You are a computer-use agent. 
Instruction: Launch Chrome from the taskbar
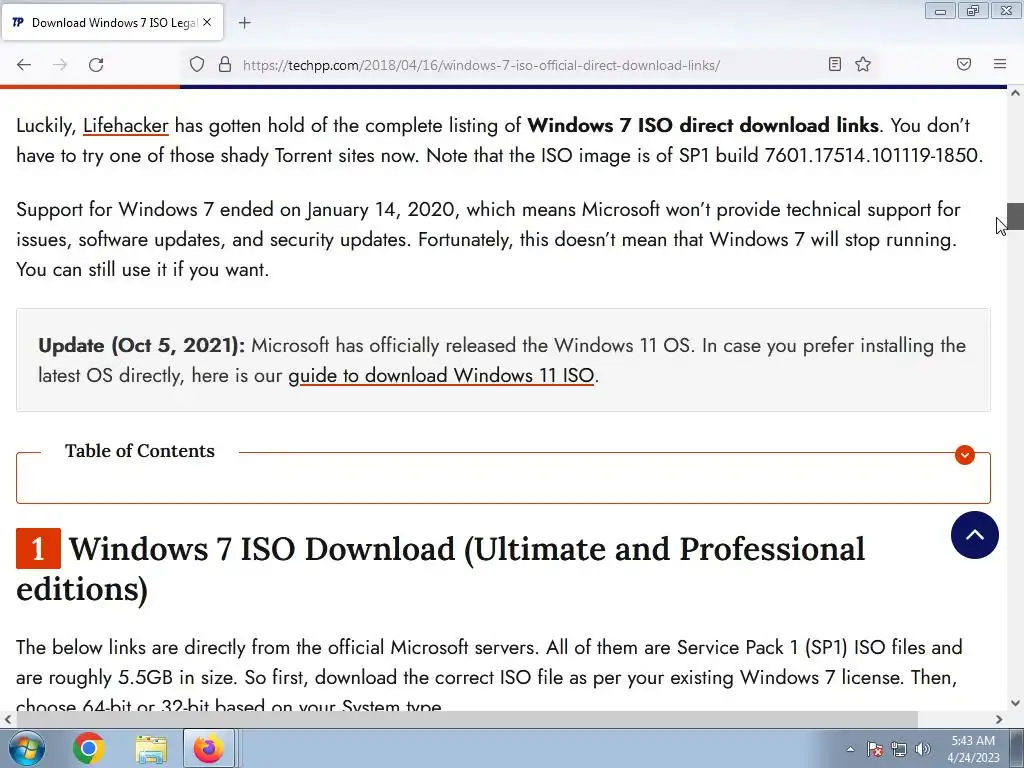point(88,748)
